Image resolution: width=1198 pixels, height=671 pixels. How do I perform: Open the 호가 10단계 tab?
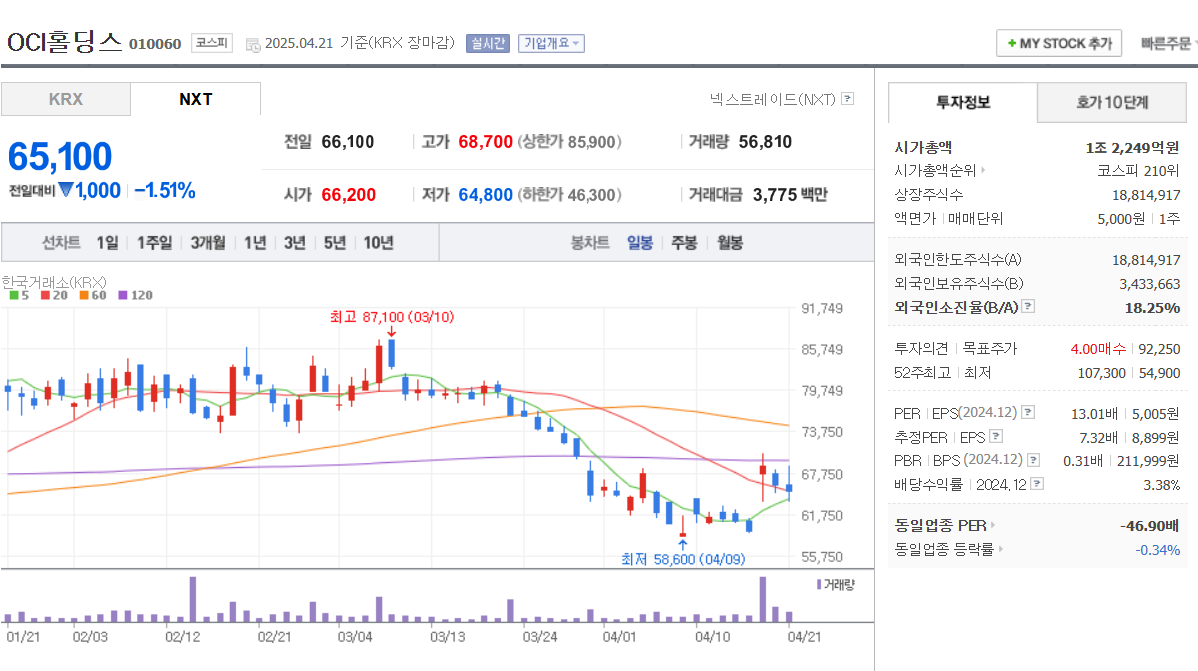(1112, 102)
